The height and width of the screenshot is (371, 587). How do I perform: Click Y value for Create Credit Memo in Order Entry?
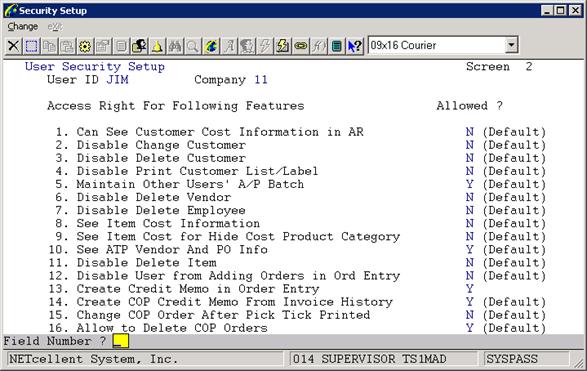(469, 289)
